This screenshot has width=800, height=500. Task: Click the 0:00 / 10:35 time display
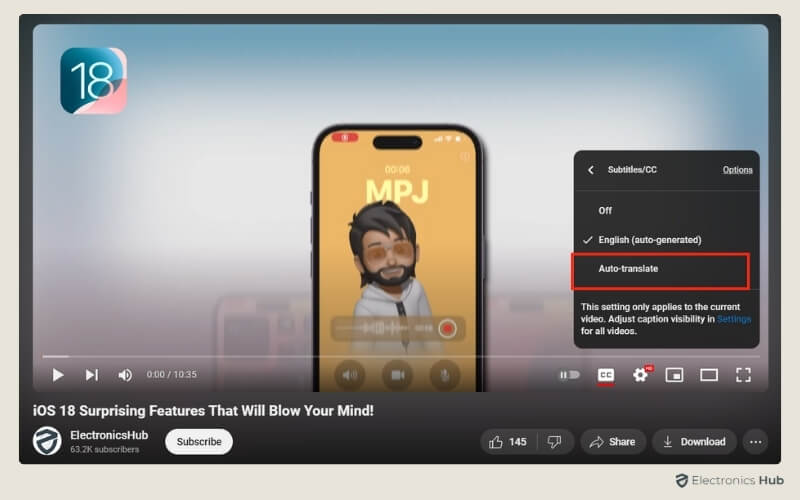click(x=171, y=374)
